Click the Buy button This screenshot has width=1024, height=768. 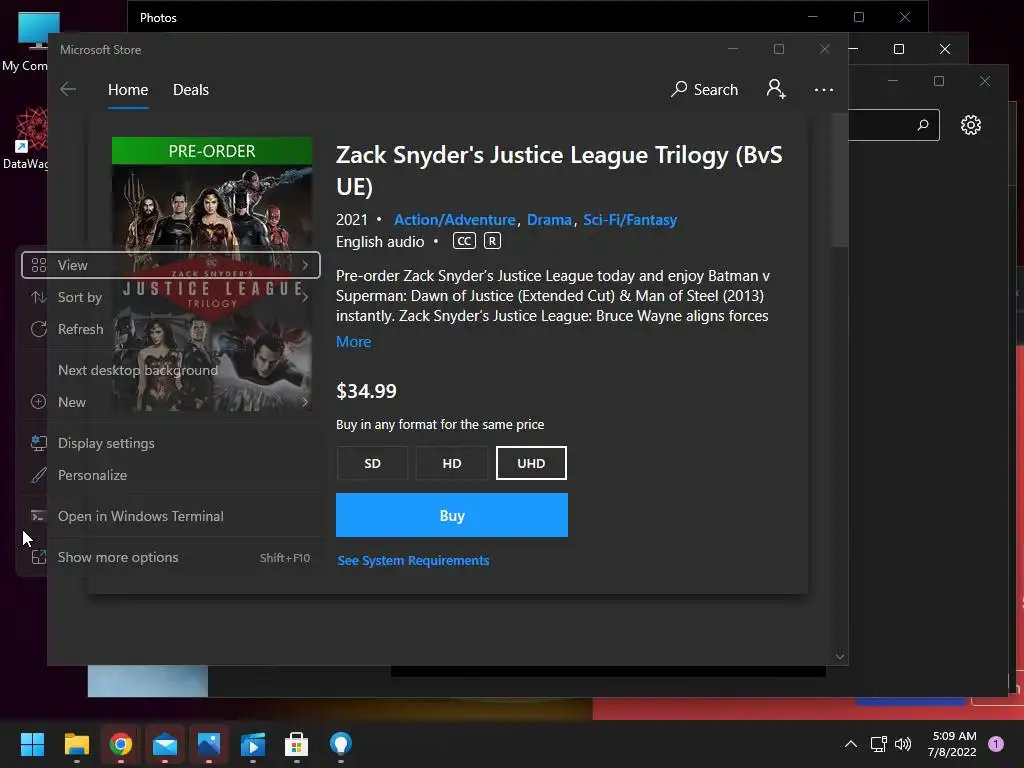[452, 515]
